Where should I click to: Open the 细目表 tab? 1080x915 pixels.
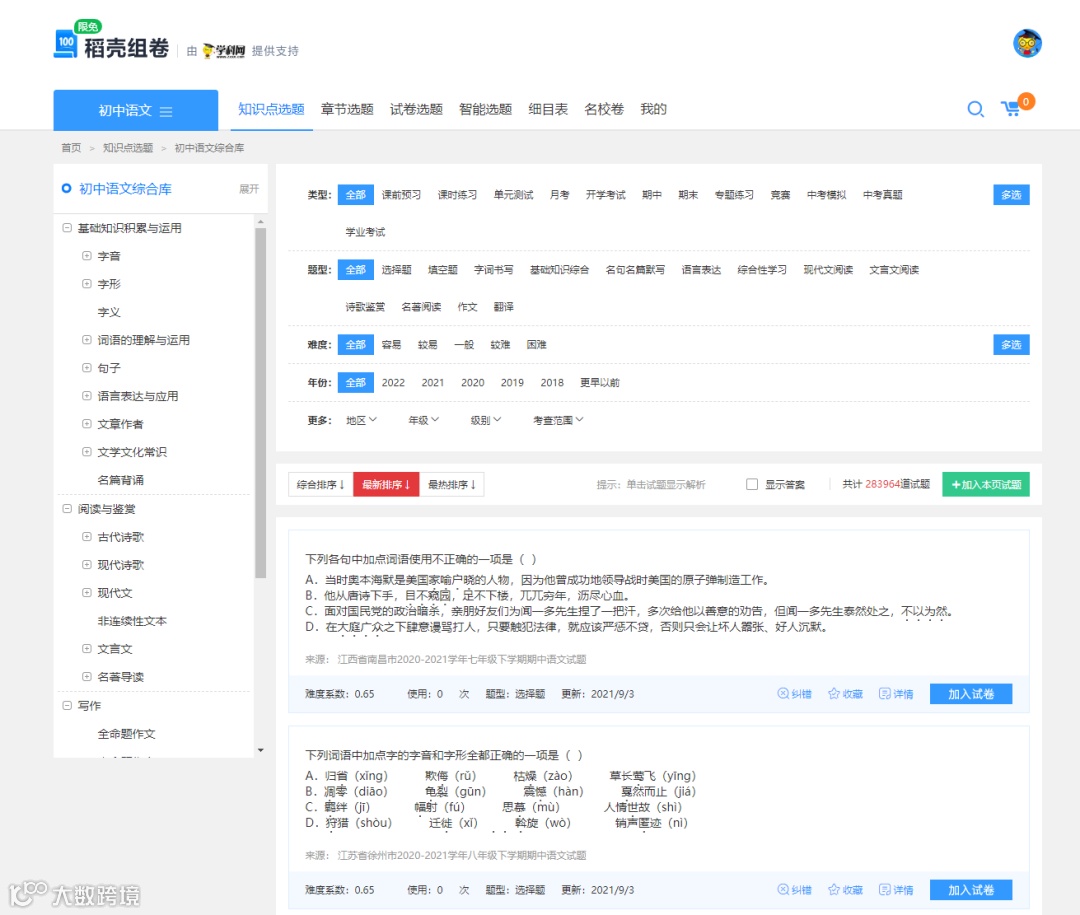[x=548, y=109]
